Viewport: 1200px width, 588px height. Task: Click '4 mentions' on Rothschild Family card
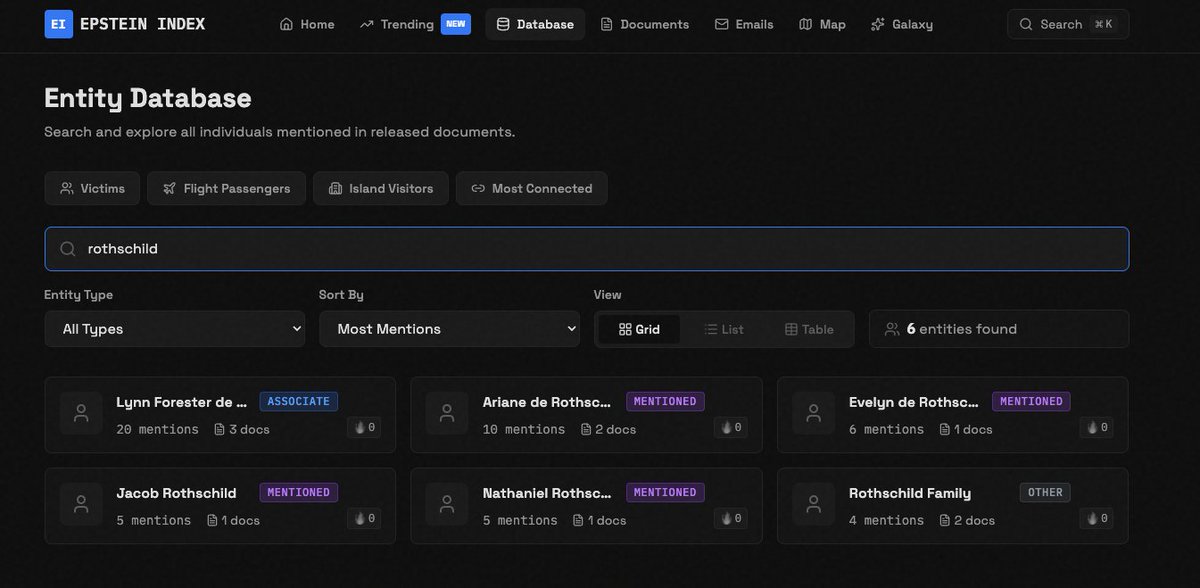point(886,520)
